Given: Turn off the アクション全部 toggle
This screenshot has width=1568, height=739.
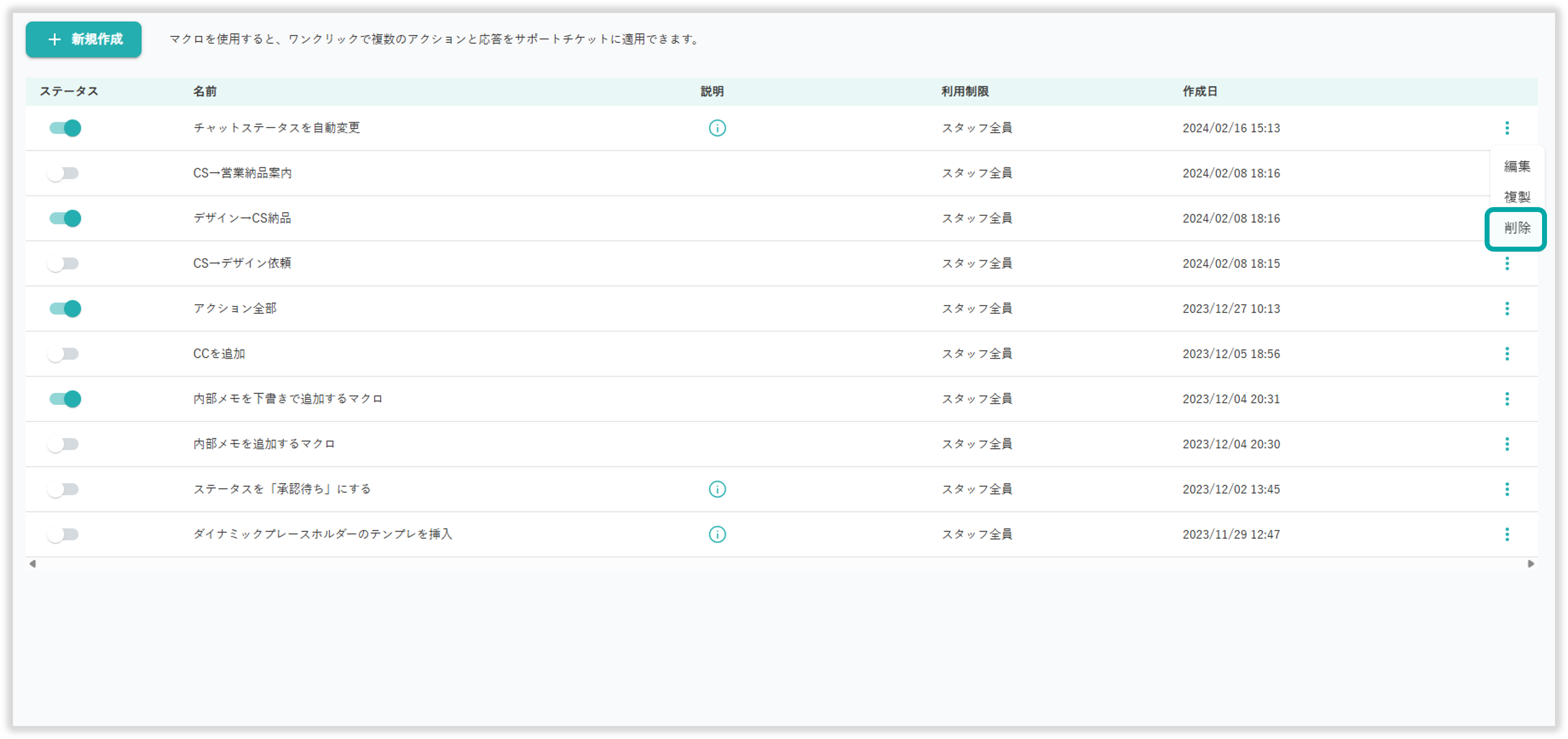Looking at the screenshot, I should pyautogui.click(x=65, y=309).
